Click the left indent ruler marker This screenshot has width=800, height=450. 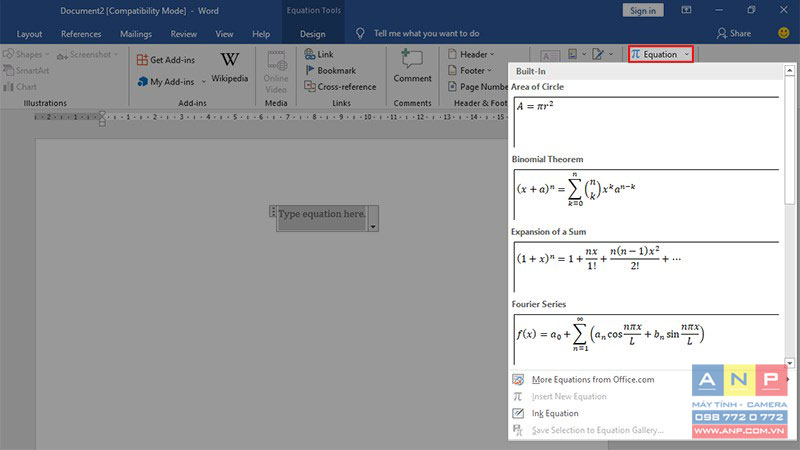click(102, 123)
